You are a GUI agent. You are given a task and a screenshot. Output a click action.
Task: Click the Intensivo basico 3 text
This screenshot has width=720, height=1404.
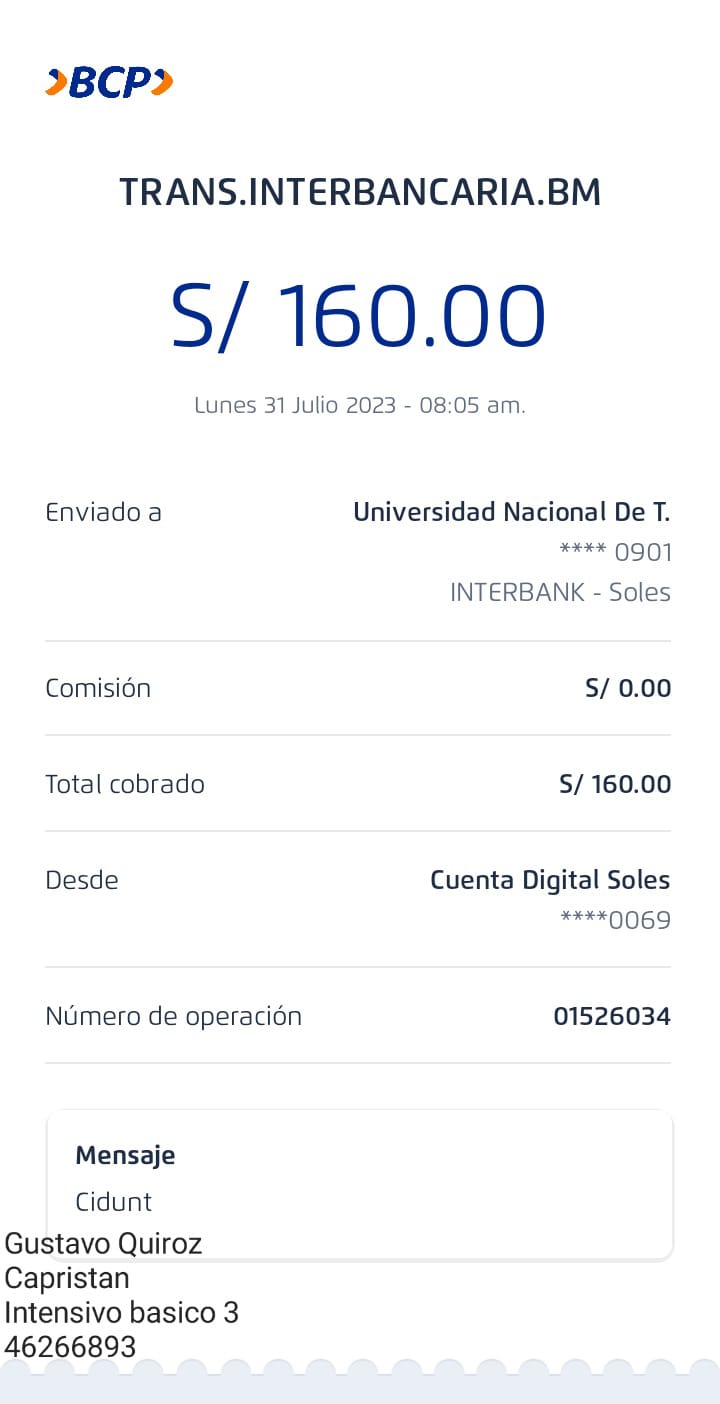(x=121, y=1312)
